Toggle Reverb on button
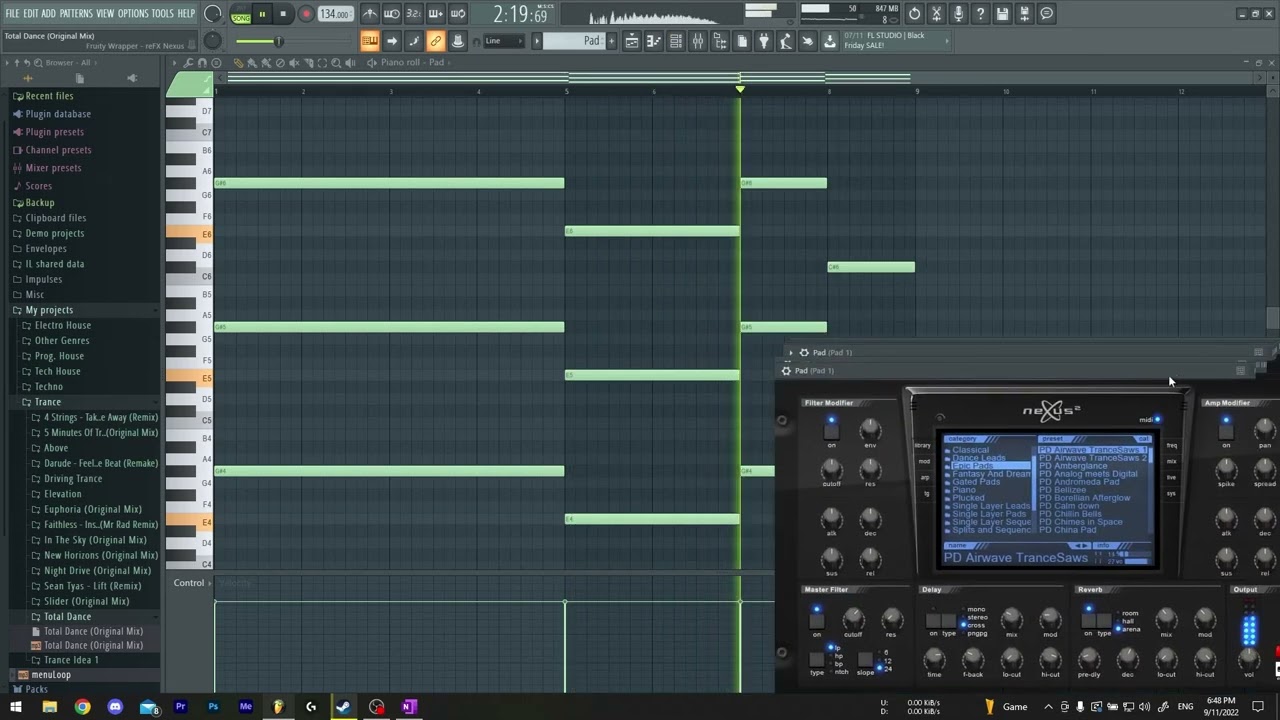1280x720 pixels. point(1088,620)
